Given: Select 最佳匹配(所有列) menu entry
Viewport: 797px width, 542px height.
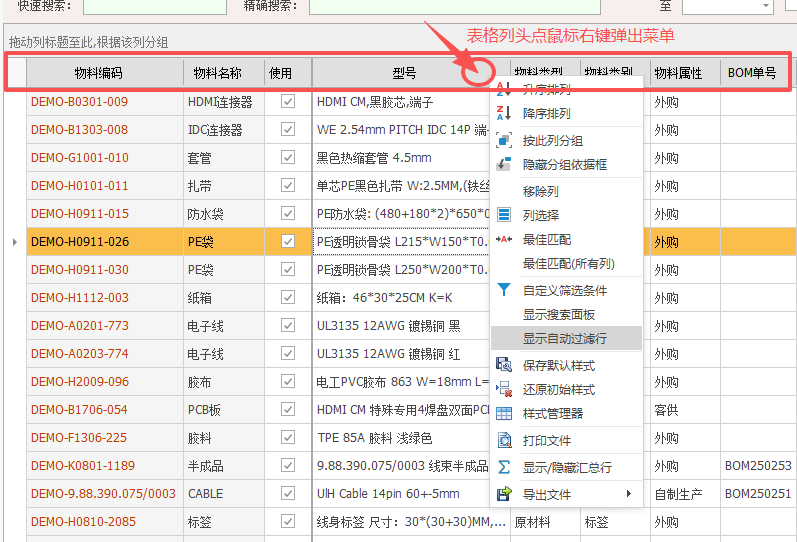Looking at the screenshot, I should [x=568, y=263].
